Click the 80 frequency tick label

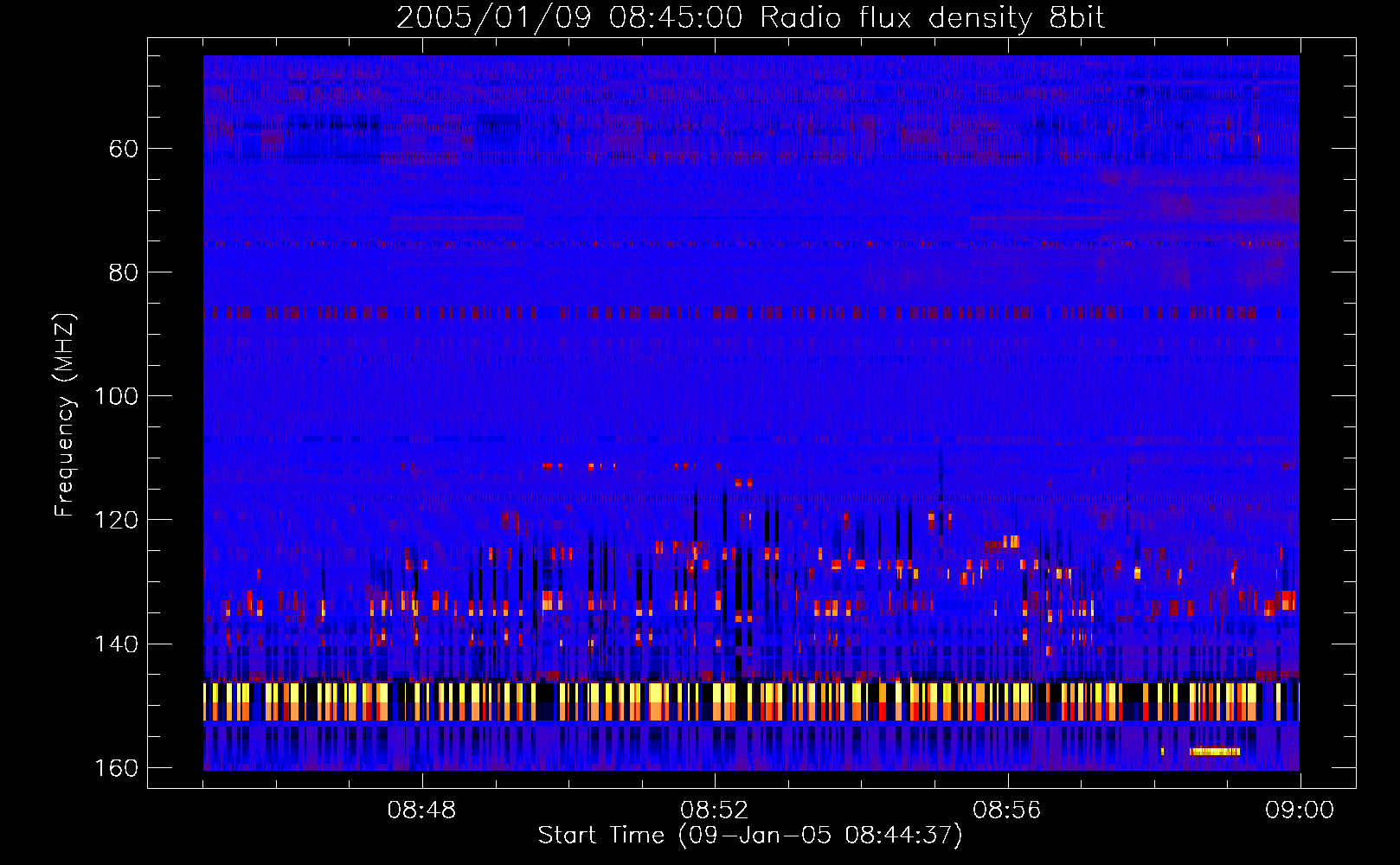124,272
